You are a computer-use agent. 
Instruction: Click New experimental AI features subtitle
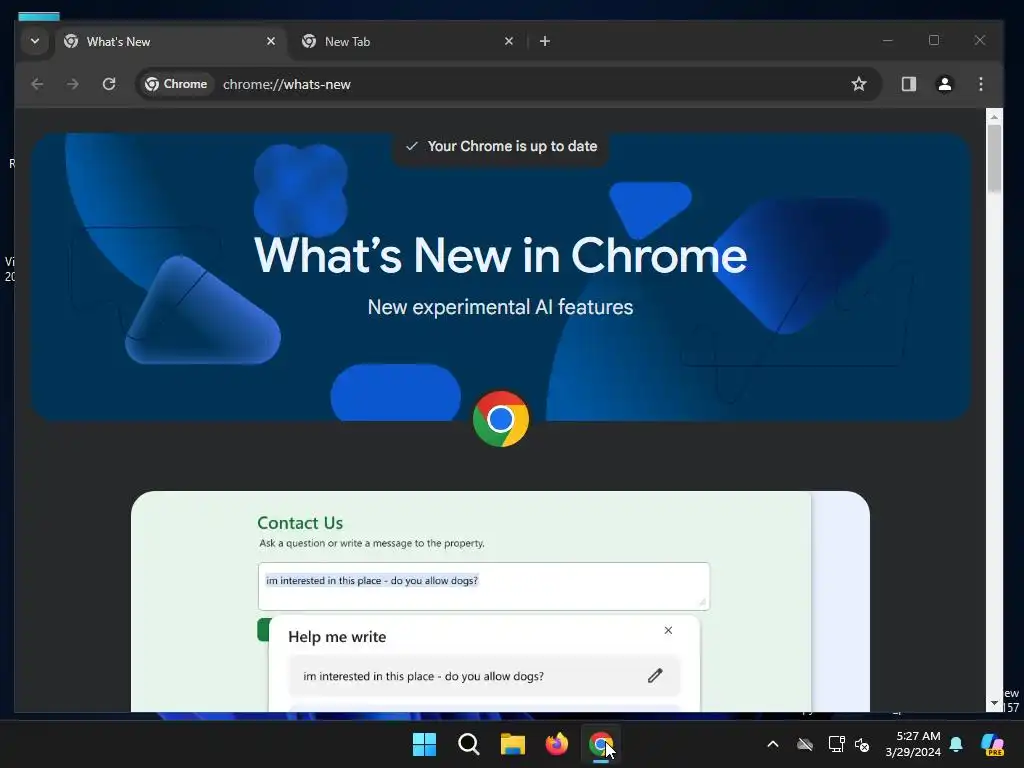(x=500, y=307)
